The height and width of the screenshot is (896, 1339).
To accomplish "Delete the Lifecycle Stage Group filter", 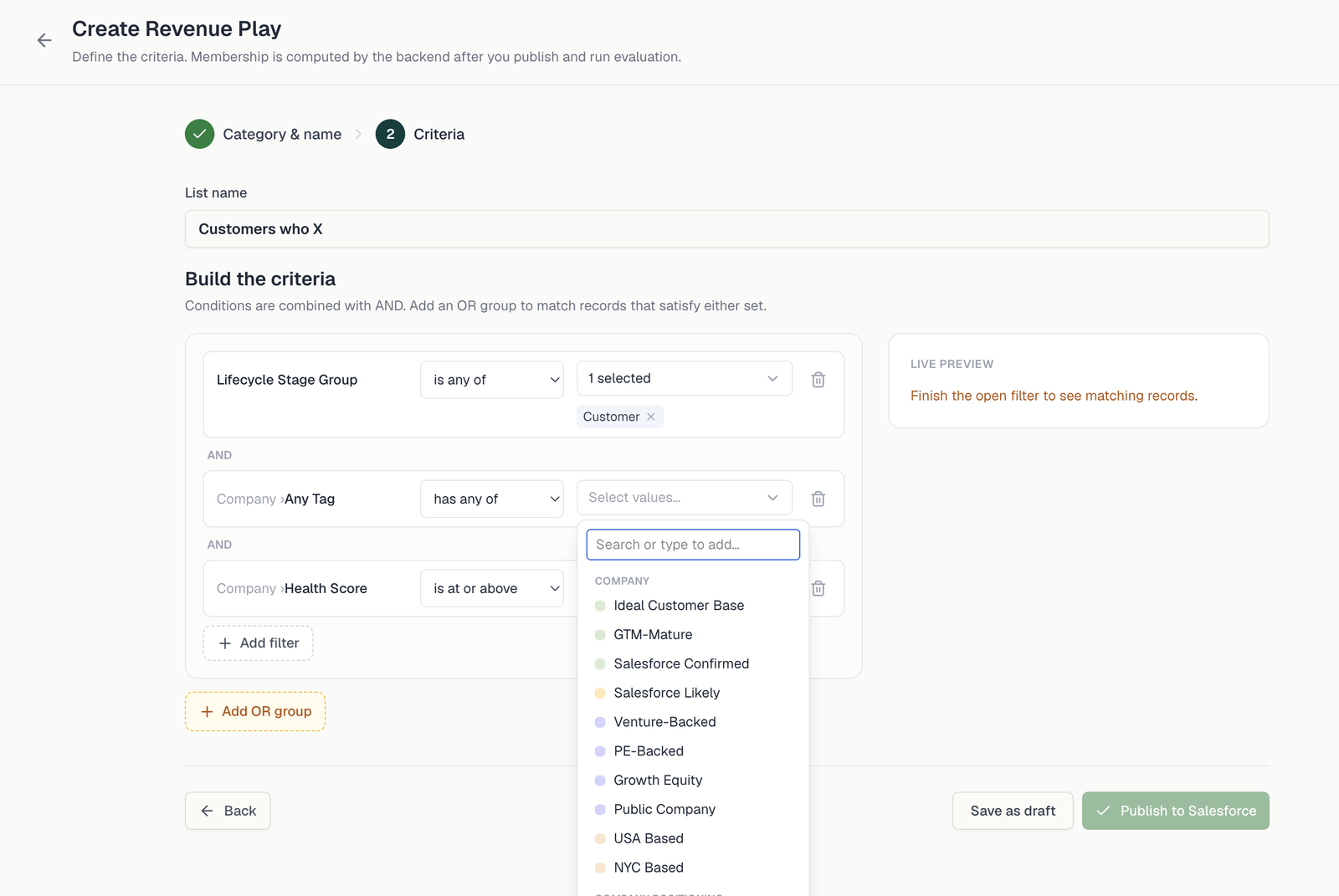I will point(818,380).
